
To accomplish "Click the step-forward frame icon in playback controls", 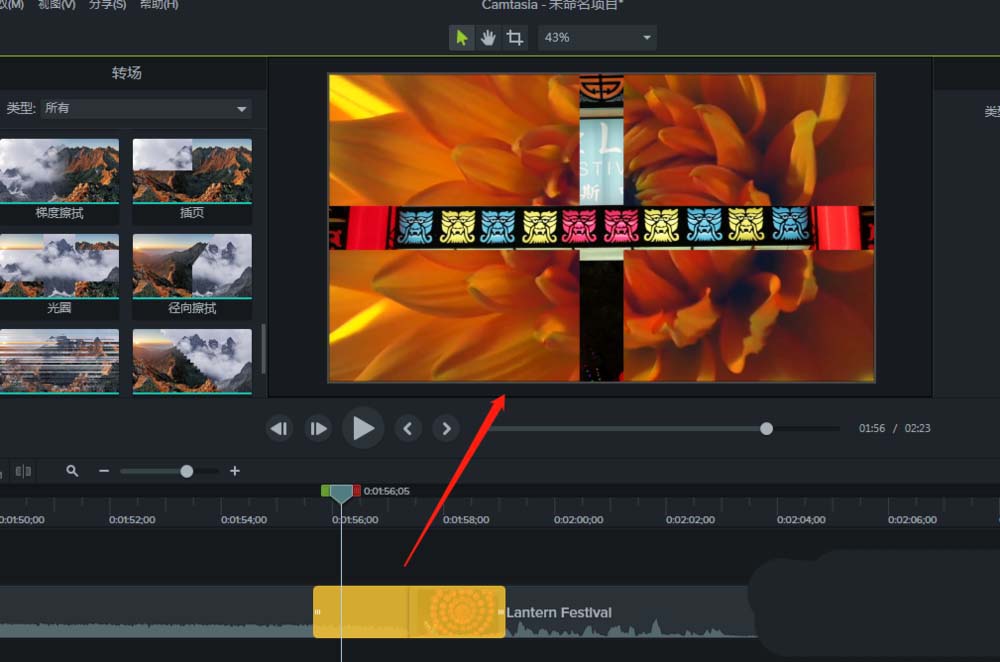I will click(x=318, y=428).
